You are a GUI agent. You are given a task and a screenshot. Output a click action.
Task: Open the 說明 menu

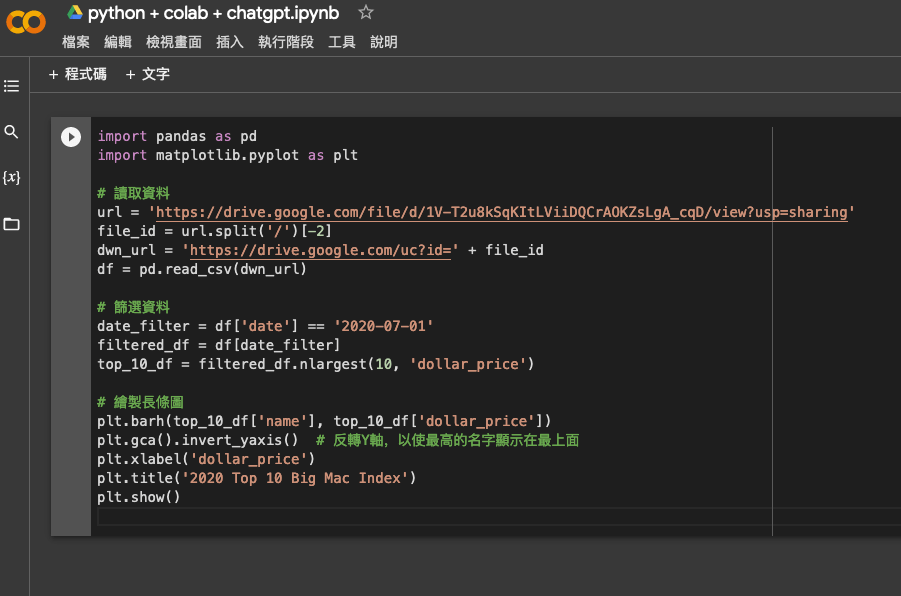point(384,42)
